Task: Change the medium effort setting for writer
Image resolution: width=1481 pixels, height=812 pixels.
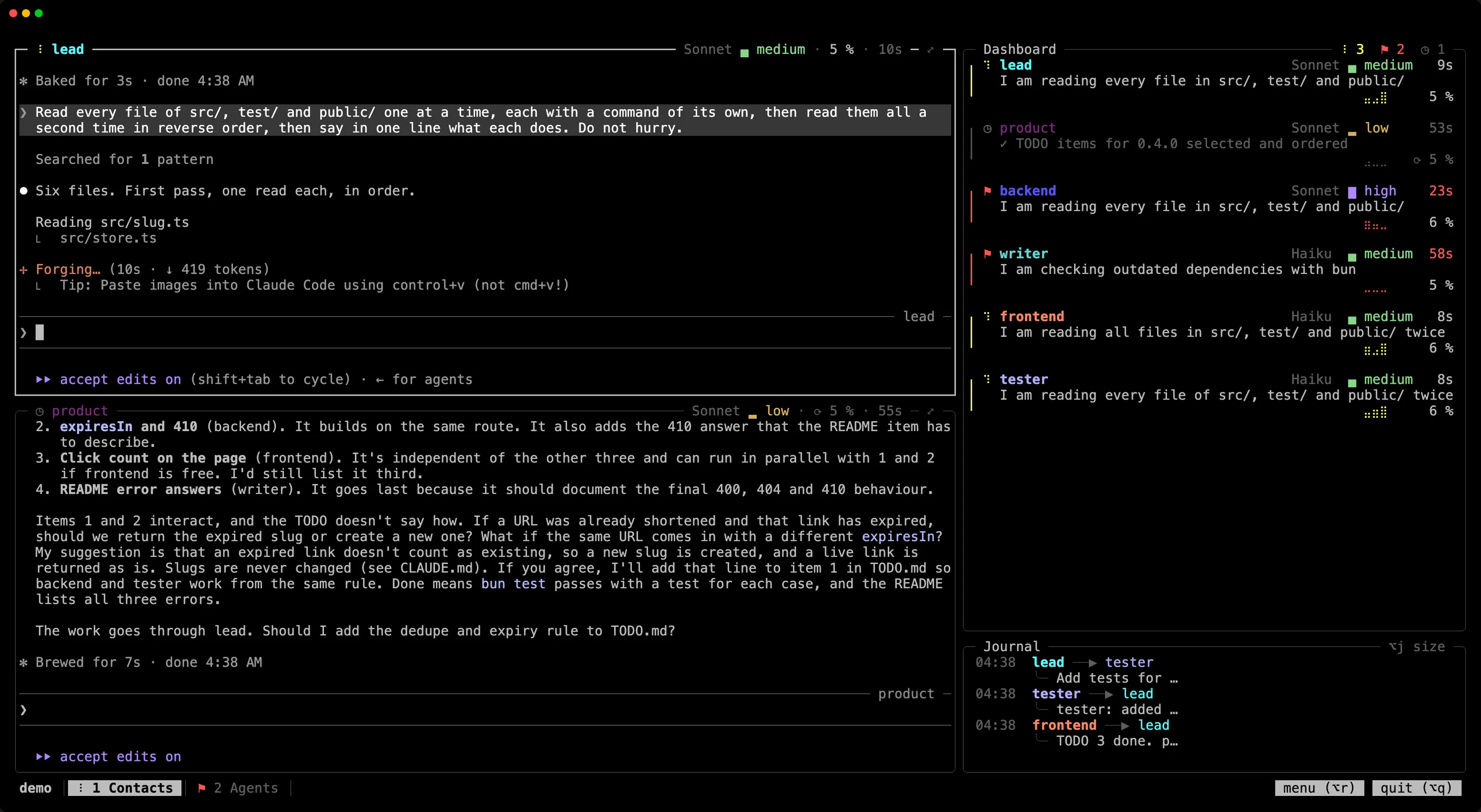Action: 1388,254
